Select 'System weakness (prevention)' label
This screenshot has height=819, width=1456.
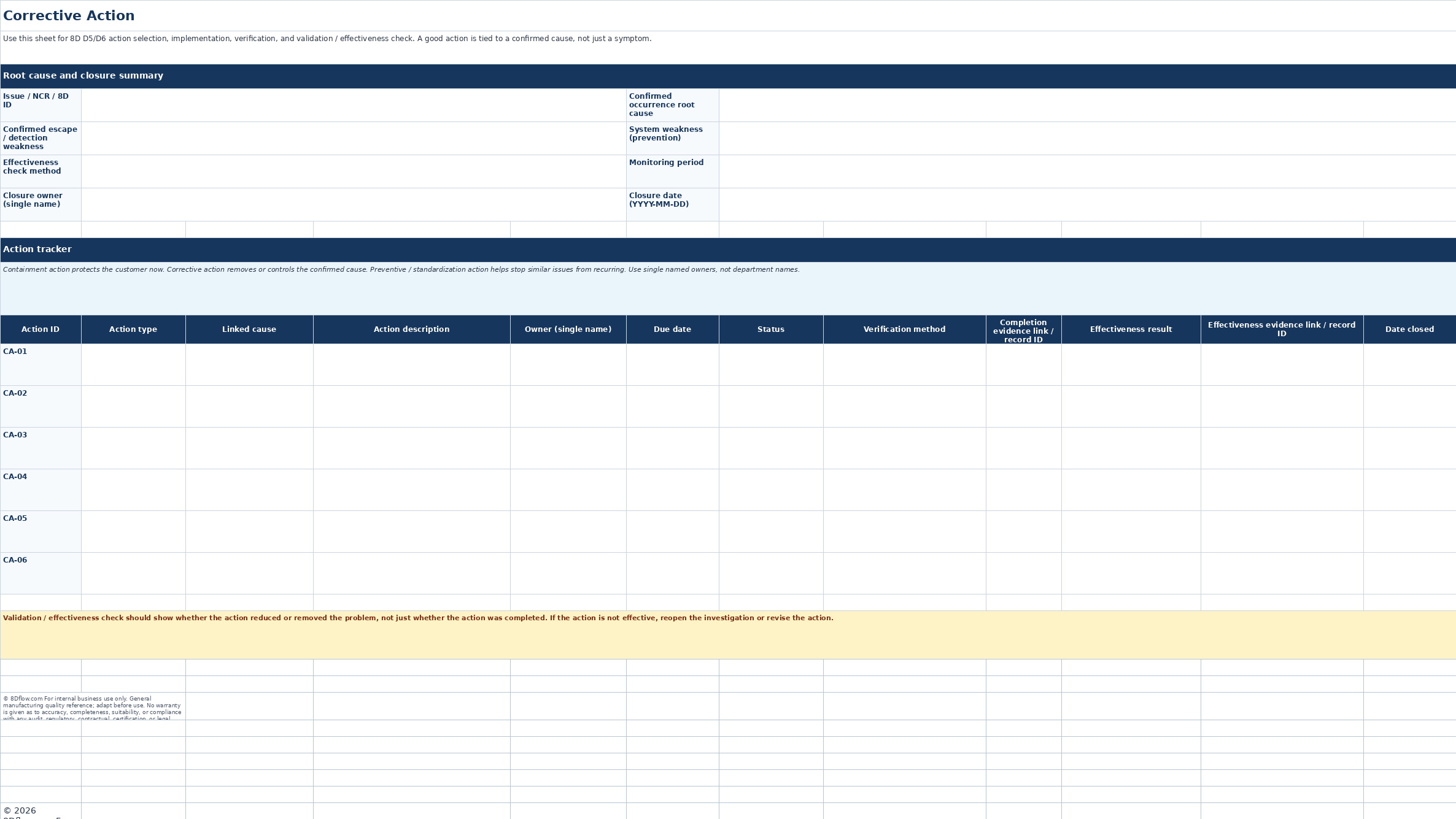click(x=673, y=138)
